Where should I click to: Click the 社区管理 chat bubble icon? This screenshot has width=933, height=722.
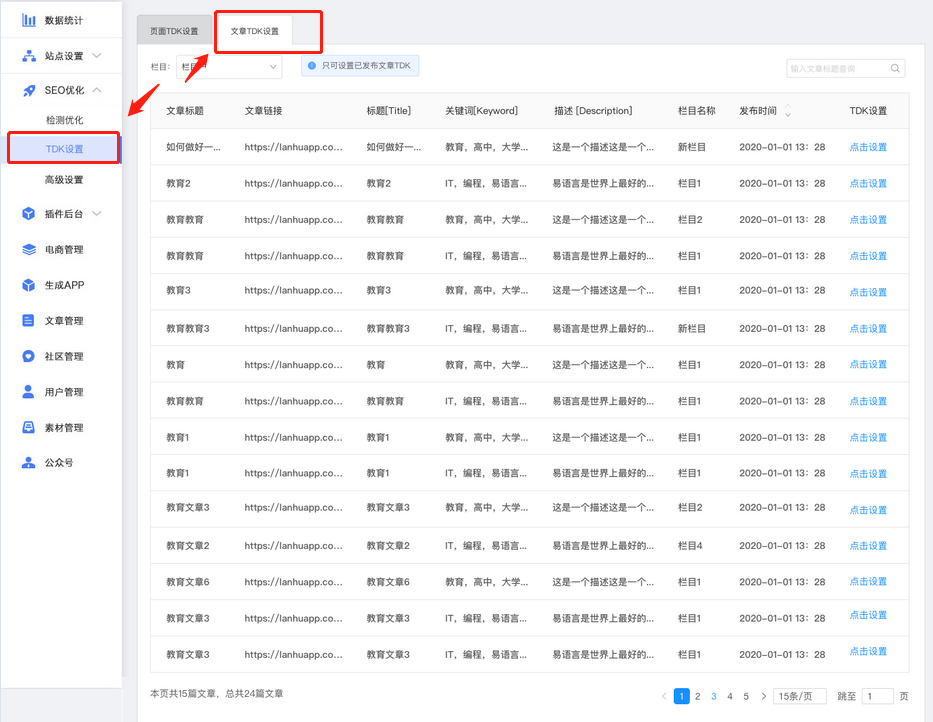coord(29,357)
